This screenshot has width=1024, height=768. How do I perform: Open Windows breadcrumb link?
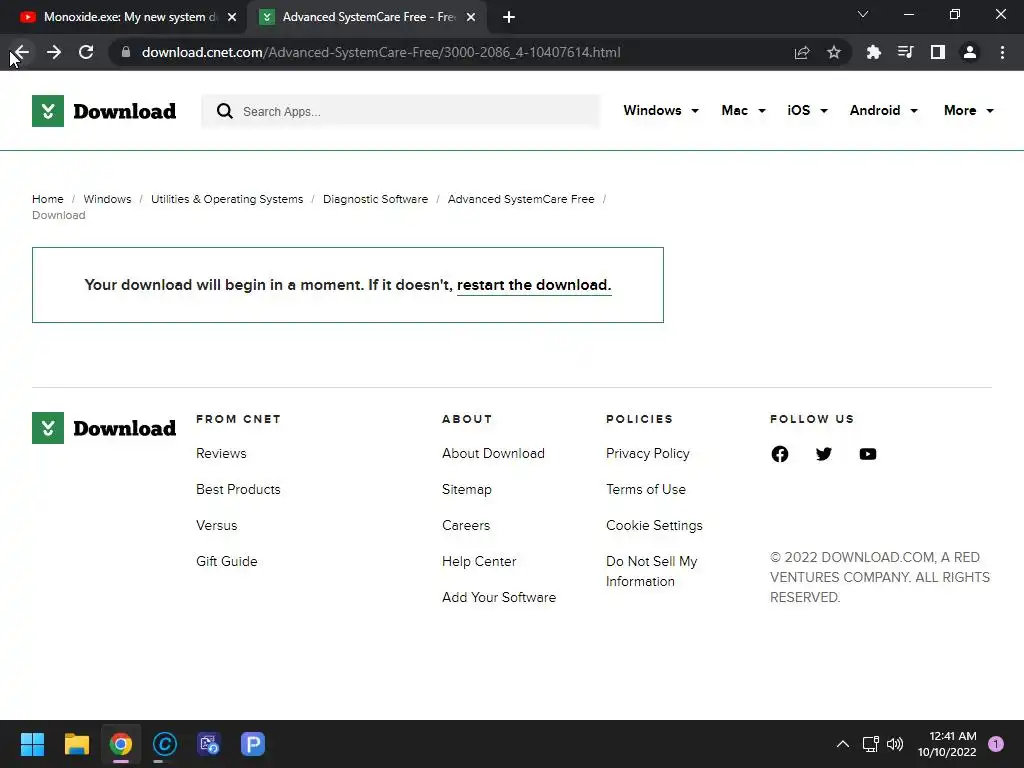[x=107, y=199]
